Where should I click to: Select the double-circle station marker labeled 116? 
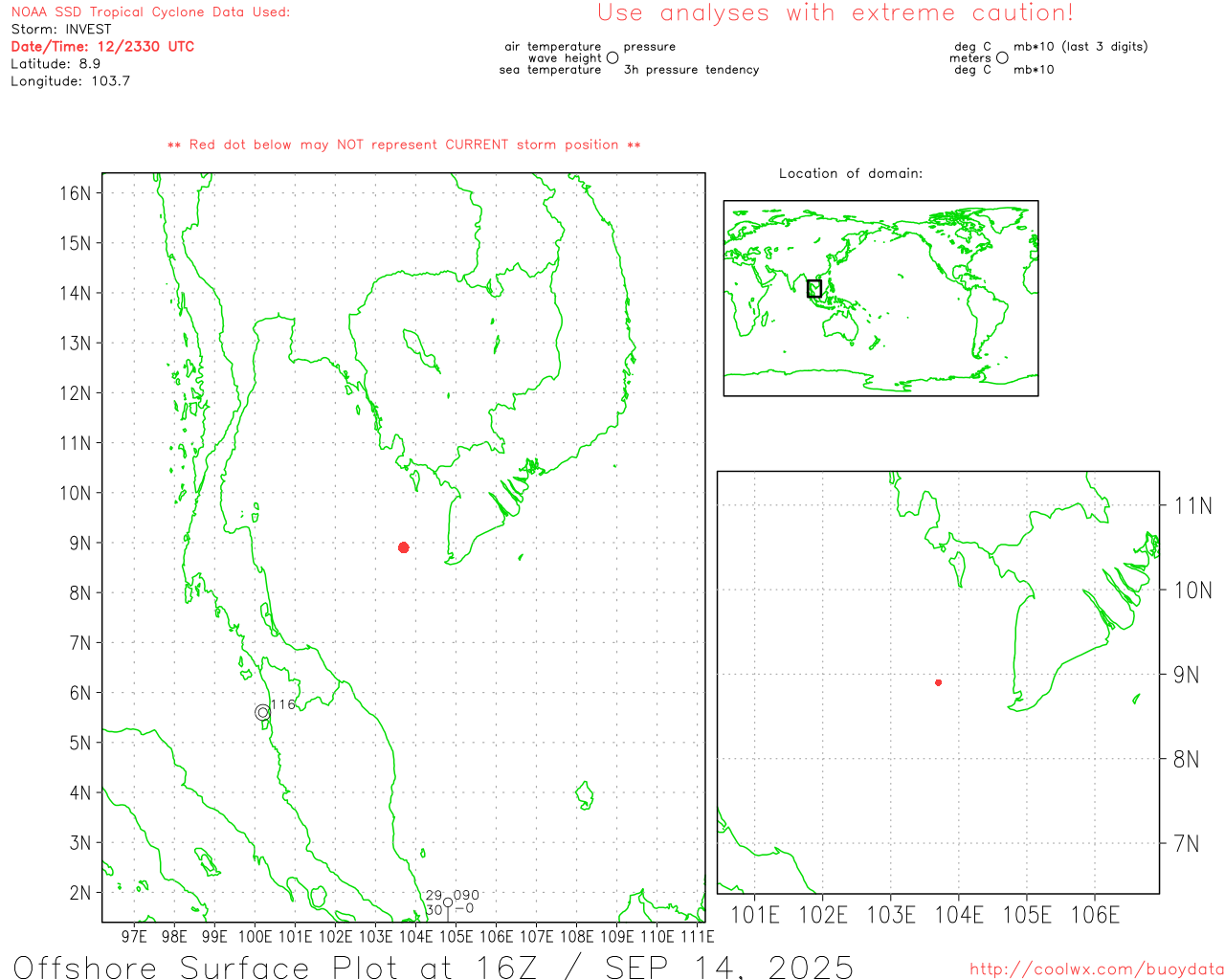(x=263, y=712)
